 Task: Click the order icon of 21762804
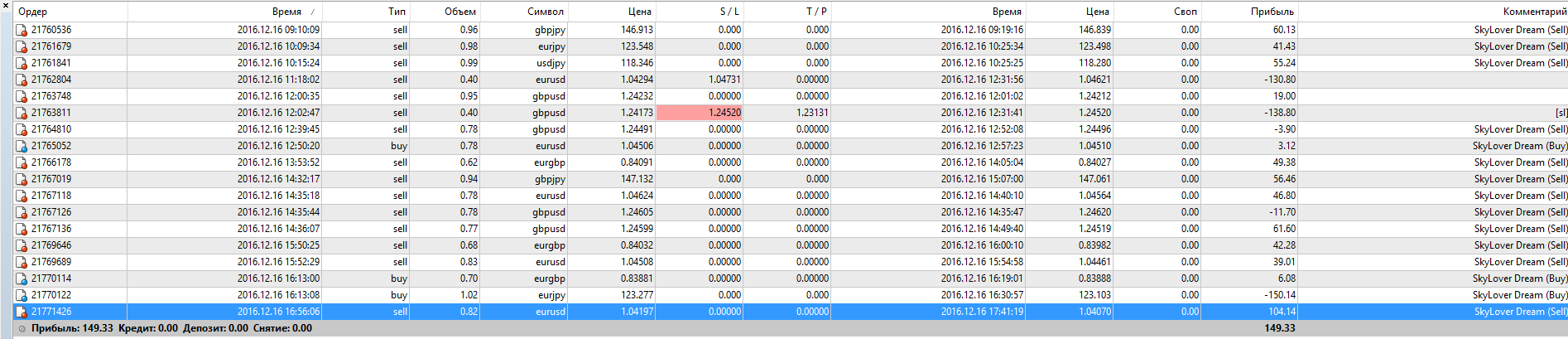pyautogui.click(x=22, y=80)
